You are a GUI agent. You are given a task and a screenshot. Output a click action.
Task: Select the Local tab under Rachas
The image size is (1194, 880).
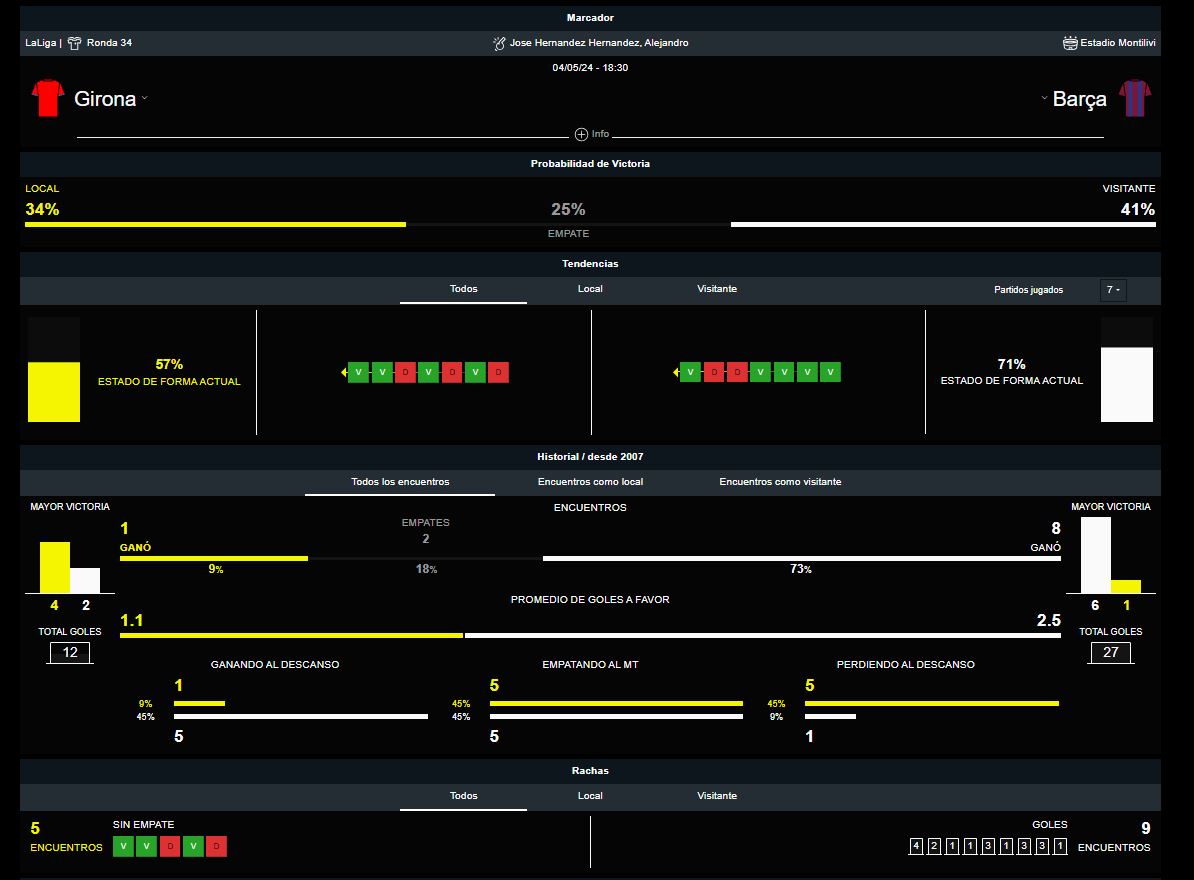point(590,796)
